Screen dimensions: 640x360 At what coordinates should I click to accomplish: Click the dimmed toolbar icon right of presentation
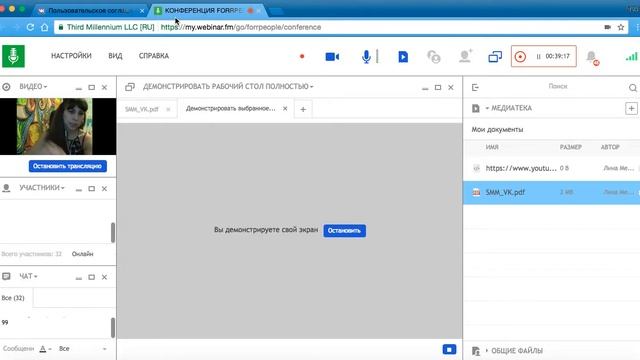pos(434,57)
